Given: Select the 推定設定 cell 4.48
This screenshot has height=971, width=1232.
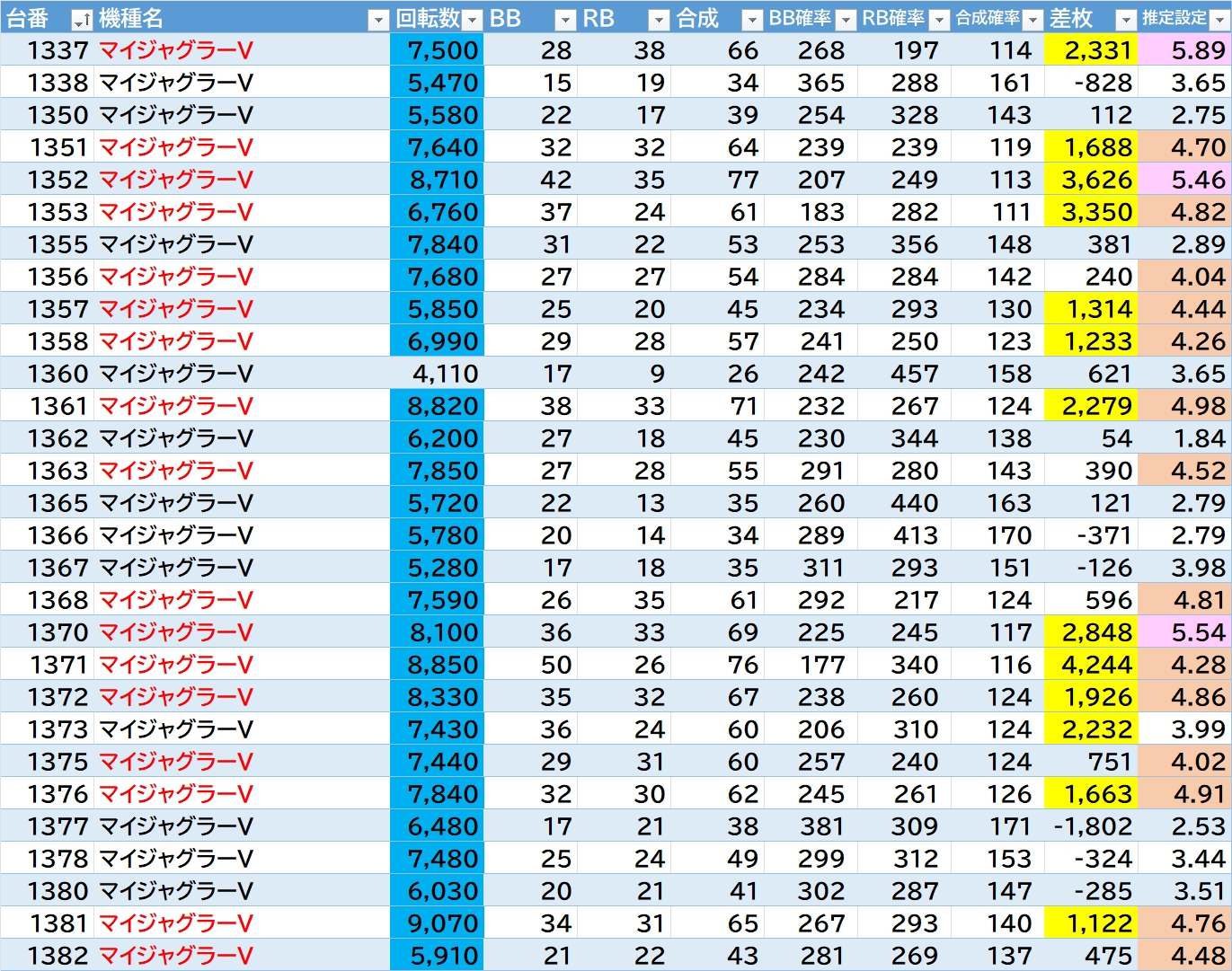Looking at the screenshot, I should (x=1184, y=956).
